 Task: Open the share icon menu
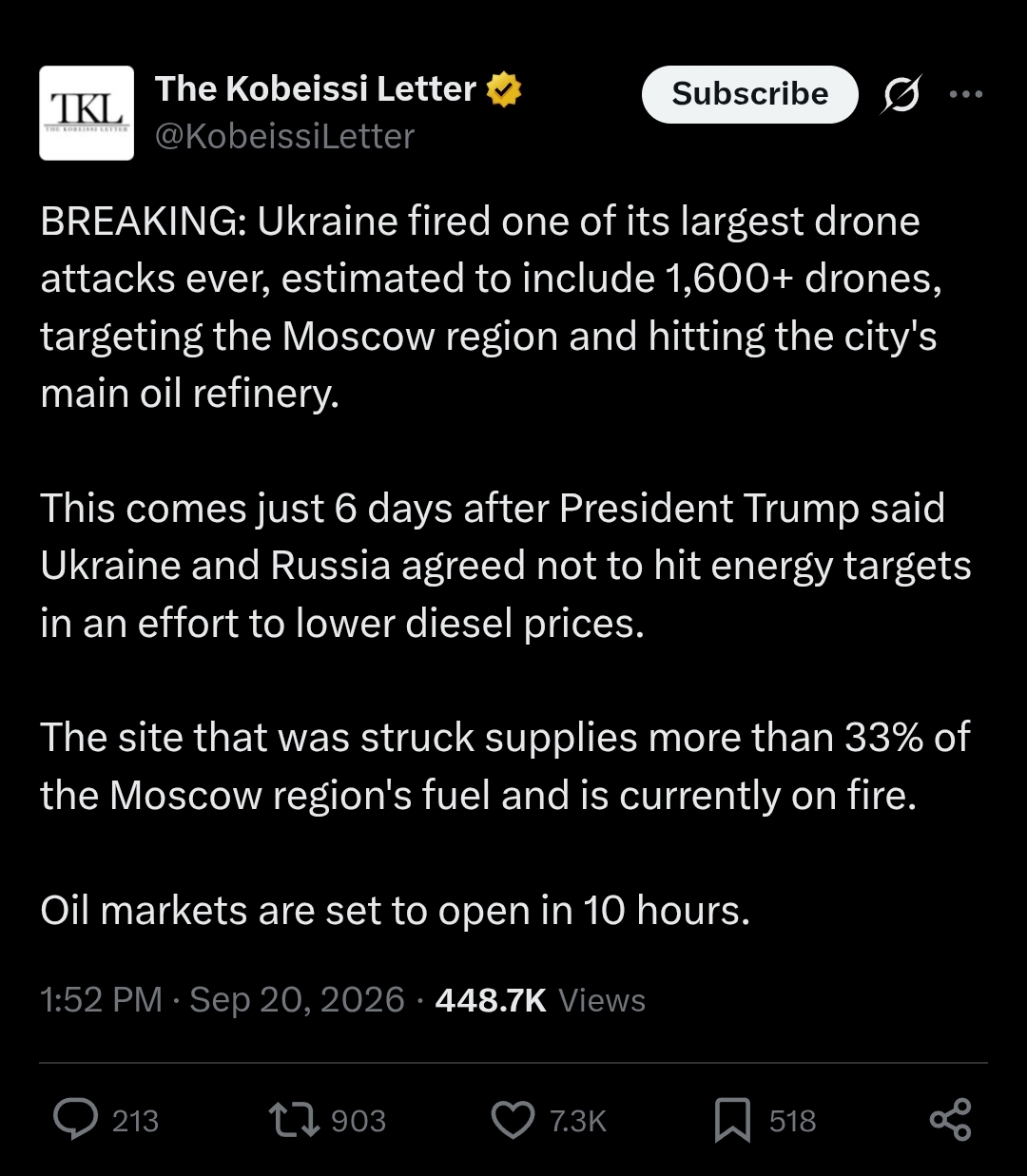tap(950, 1120)
